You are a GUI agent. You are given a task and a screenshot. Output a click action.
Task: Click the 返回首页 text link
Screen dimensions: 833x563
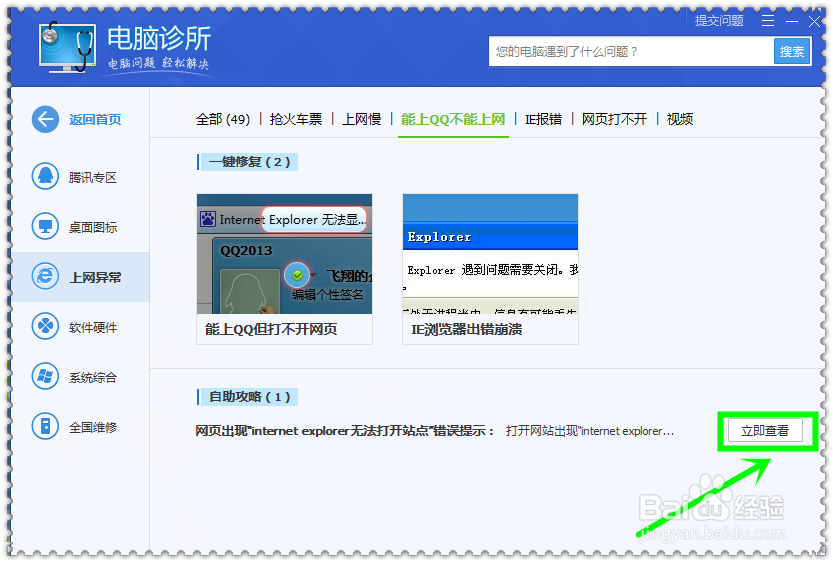[95, 120]
